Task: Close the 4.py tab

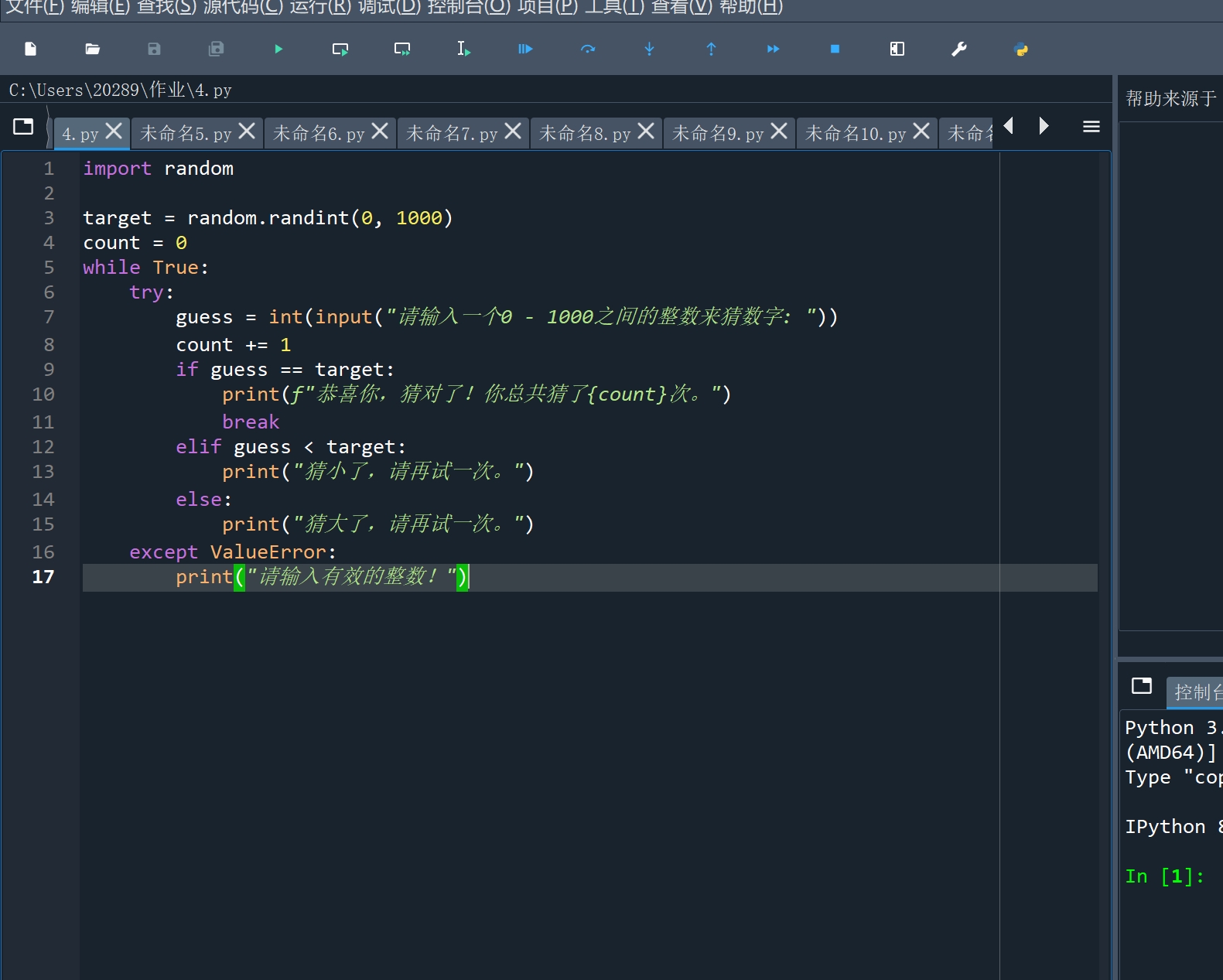Action: pyautogui.click(x=114, y=131)
